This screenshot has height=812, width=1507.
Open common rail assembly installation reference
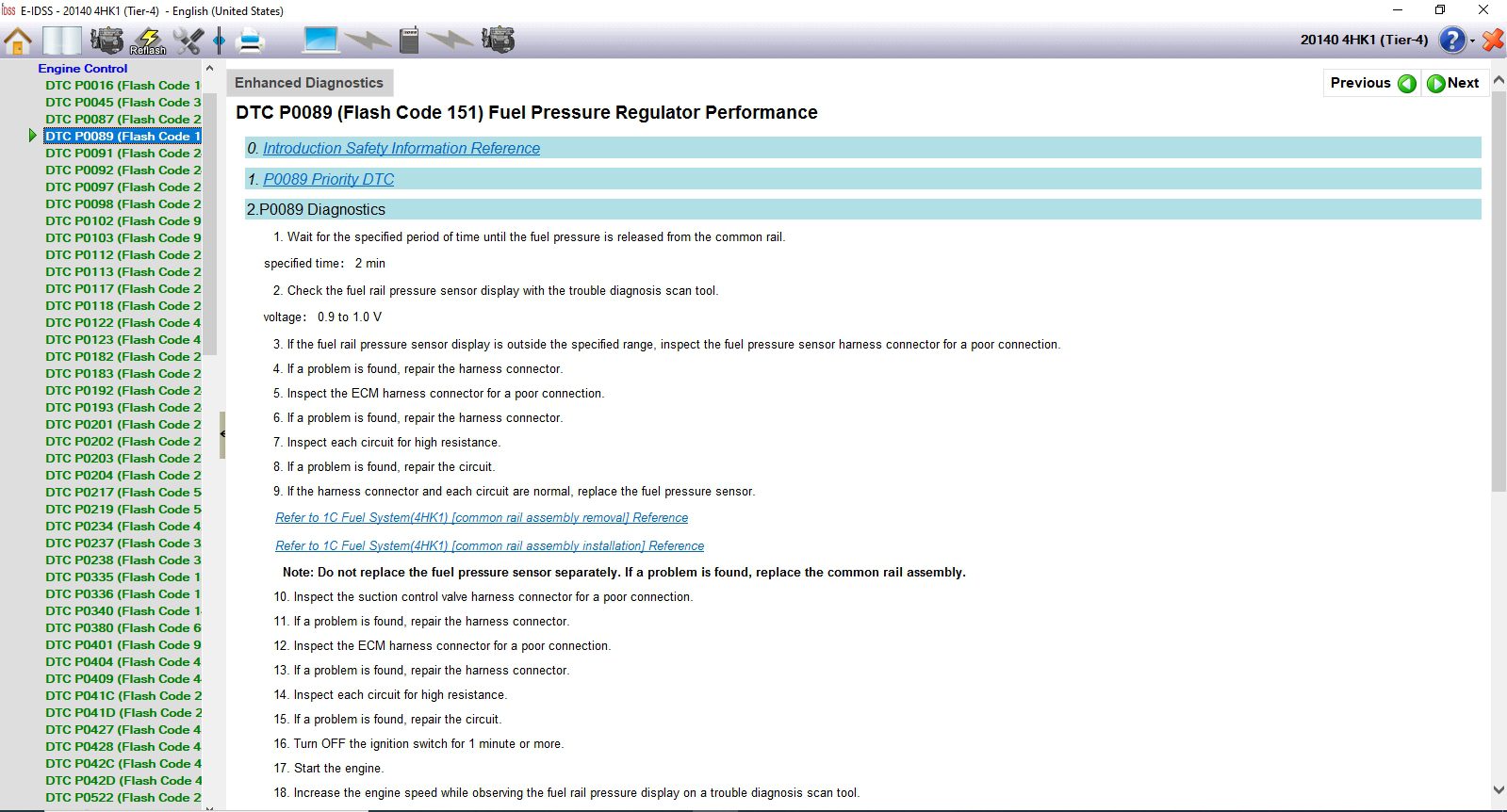(490, 546)
